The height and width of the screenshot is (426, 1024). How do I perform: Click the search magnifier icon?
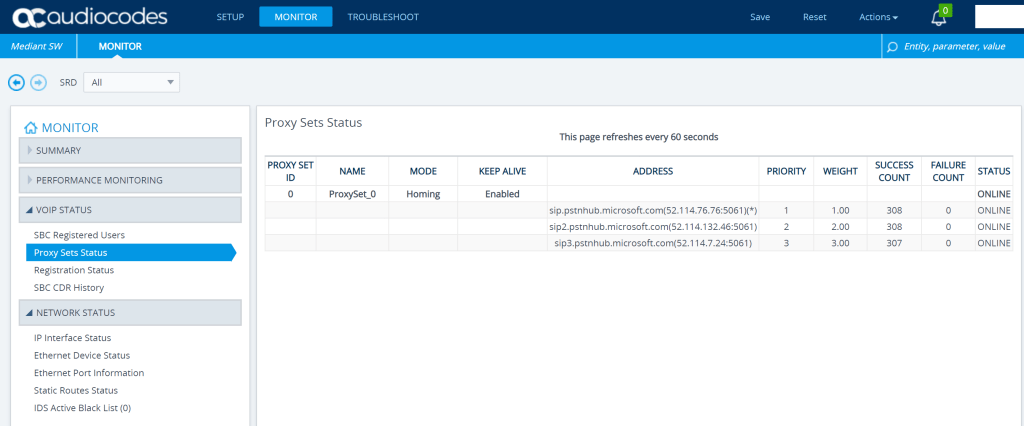click(x=892, y=46)
